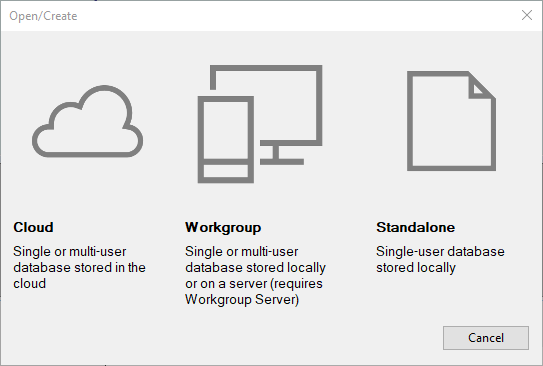This screenshot has width=543, height=366.
Task: Select the bold Cloud heading
Action: (x=33, y=227)
